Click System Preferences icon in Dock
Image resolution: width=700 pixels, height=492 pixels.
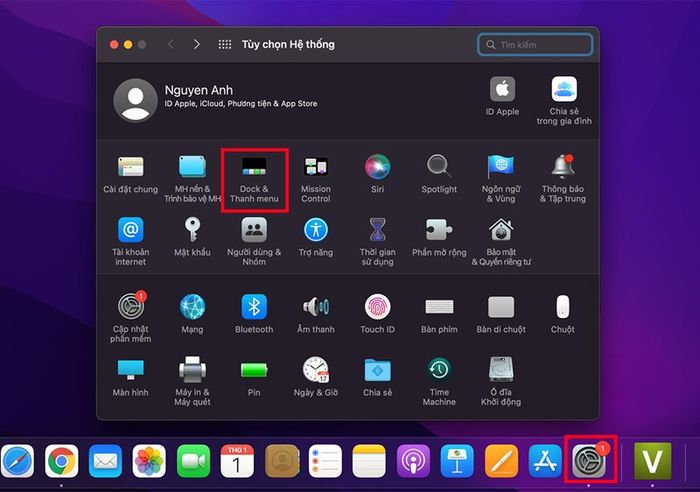589,460
